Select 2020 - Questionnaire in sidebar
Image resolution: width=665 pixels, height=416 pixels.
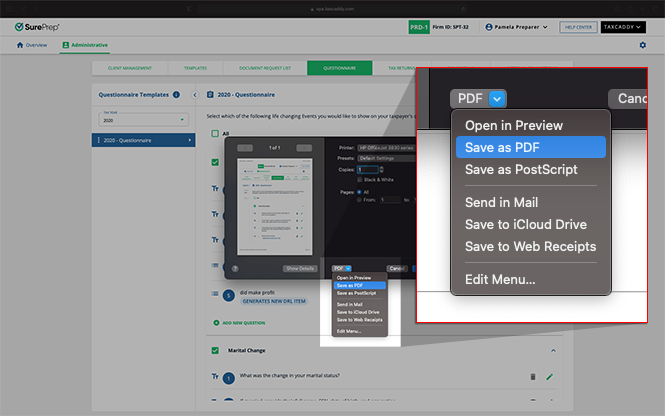coord(144,140)
